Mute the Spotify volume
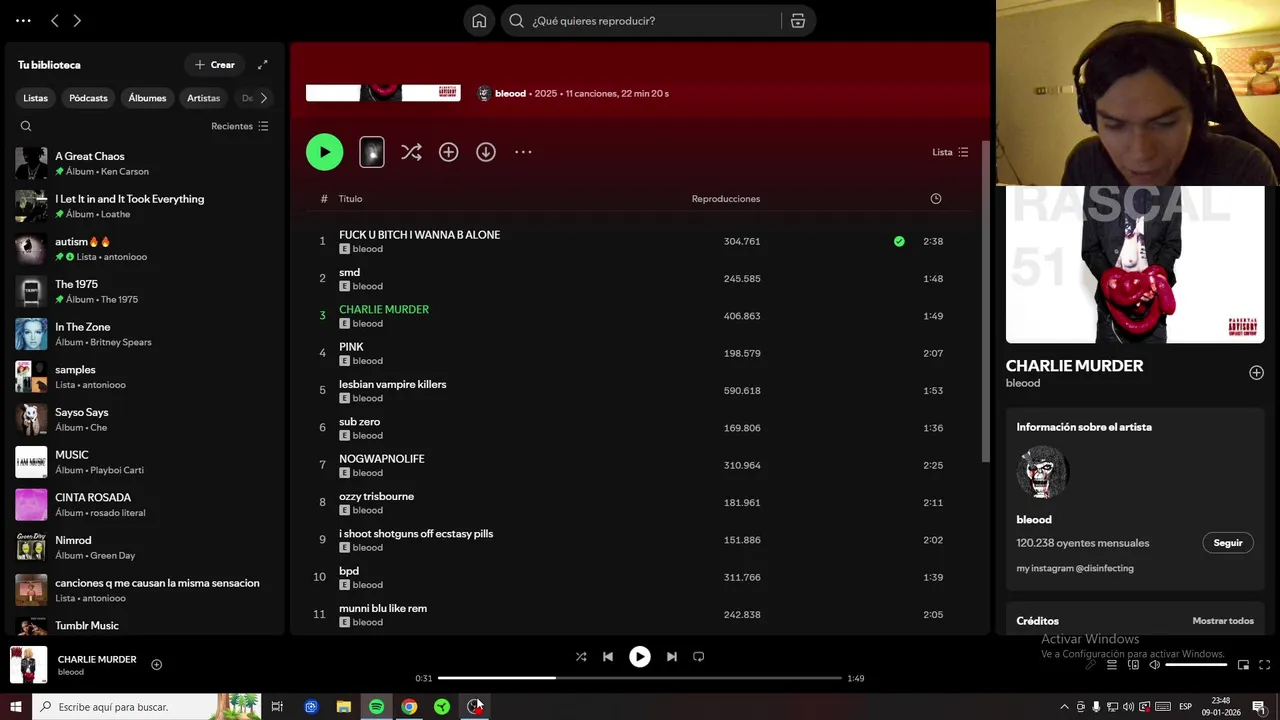Viewport: 1280px width, 720px height. [x=1155, y=665]
